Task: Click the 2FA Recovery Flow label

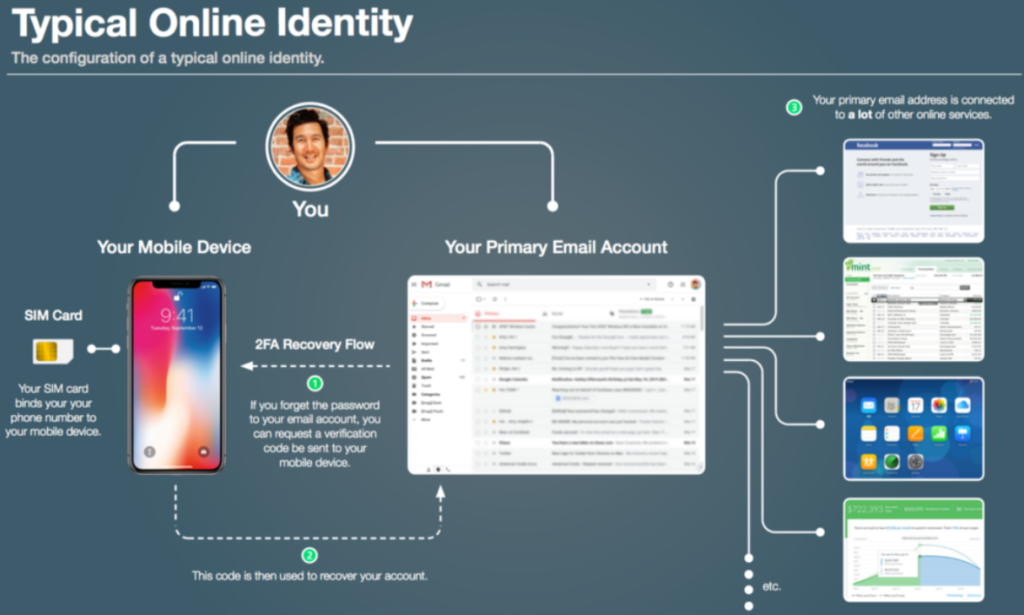Action: pyautogui.click(x=315, y=344)
